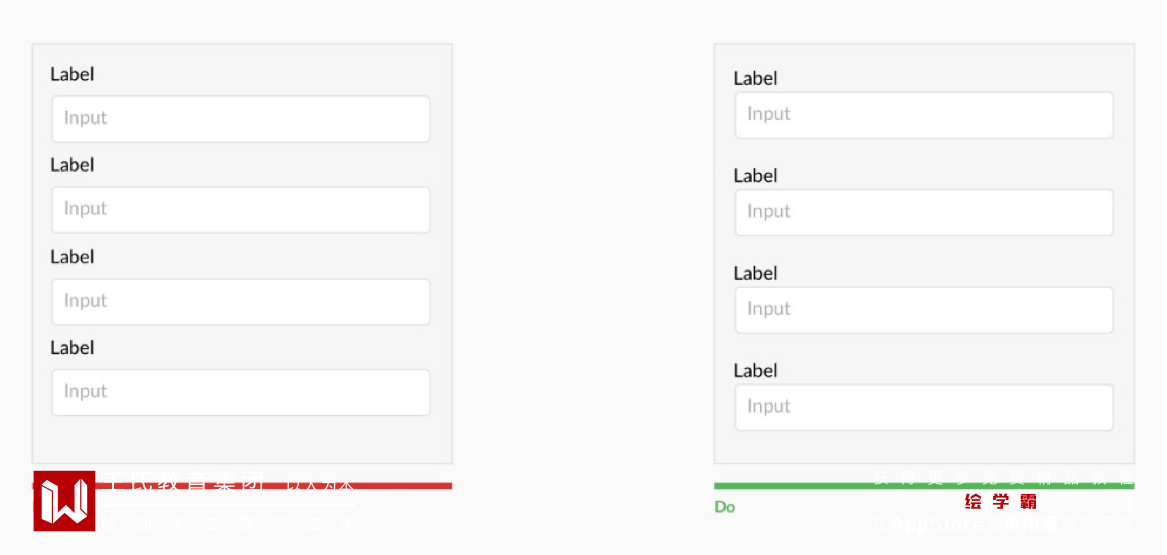1167x555 pixels.
Task: Click the third Label text in the right form
Action: point(755,273)
